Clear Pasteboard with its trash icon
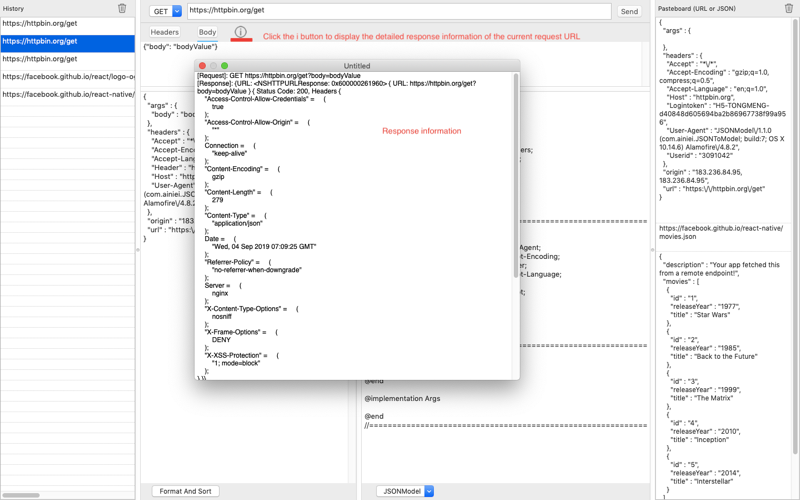Image resolution: width=800 pixels, height=500 pixels. tap(789, 8)
